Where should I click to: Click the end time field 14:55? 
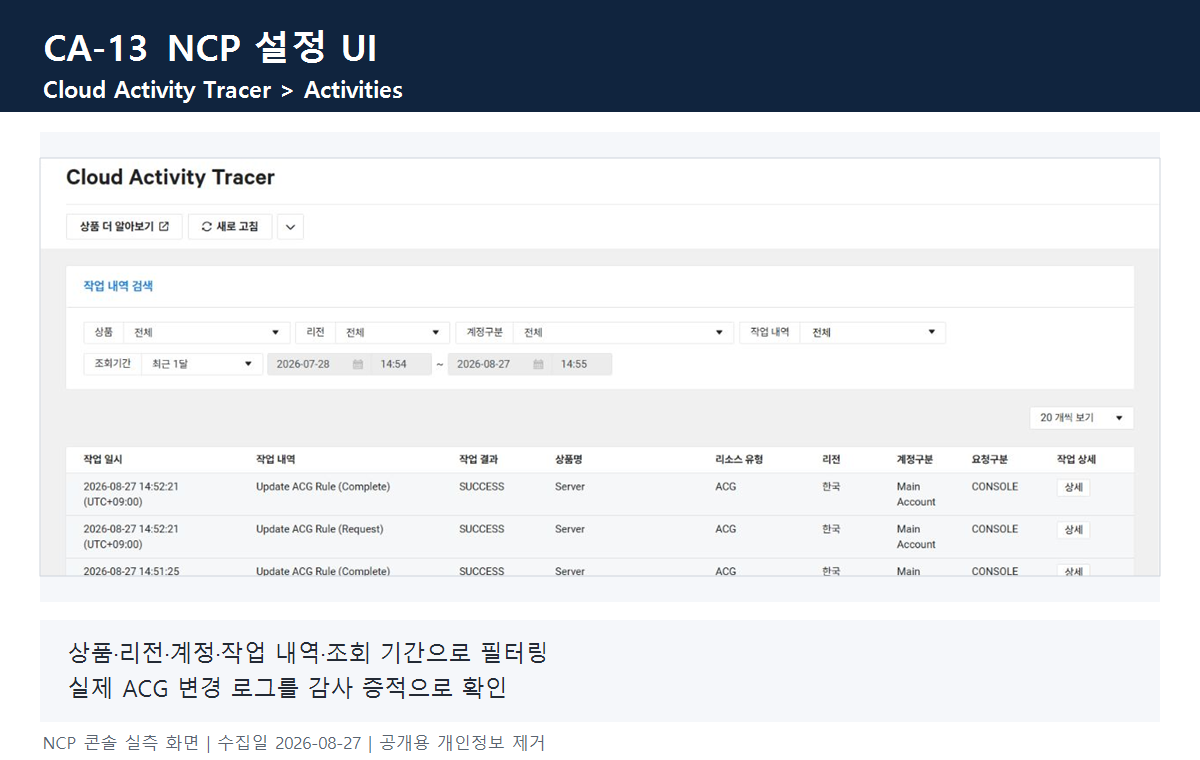[580, 364]
